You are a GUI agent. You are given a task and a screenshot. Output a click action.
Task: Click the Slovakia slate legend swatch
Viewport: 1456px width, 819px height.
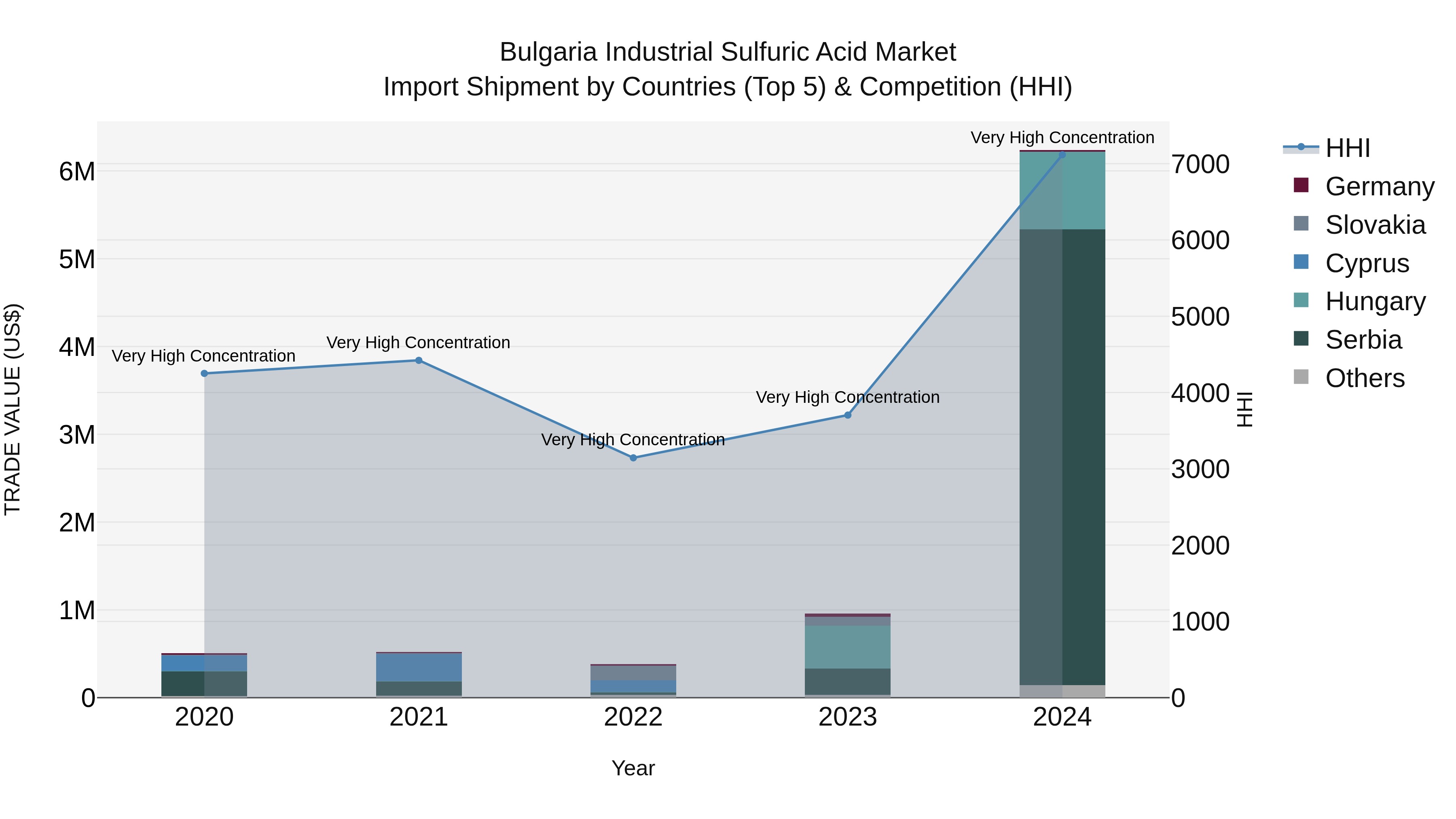tap(1301, 223)
